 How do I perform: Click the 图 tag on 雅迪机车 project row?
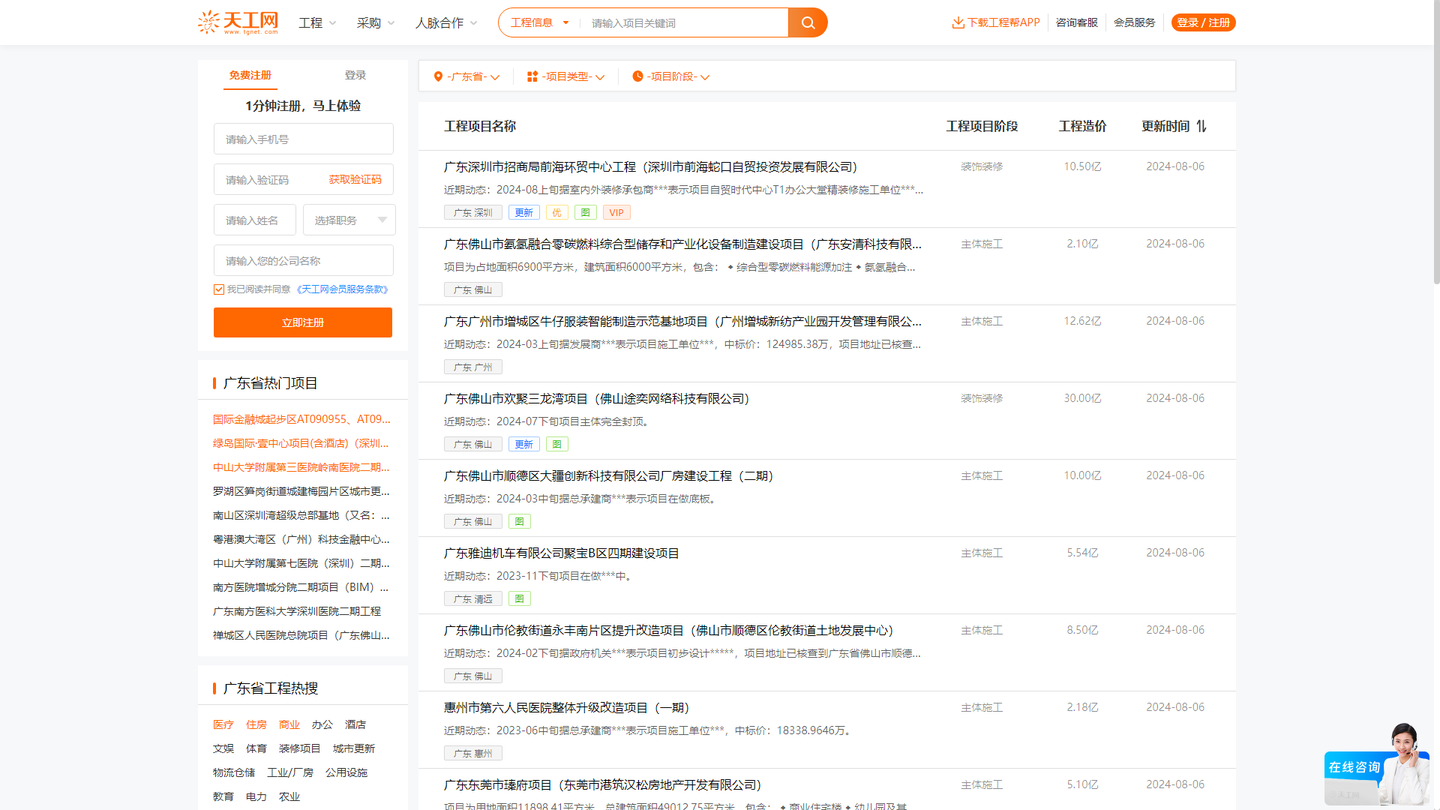point(519,599)
